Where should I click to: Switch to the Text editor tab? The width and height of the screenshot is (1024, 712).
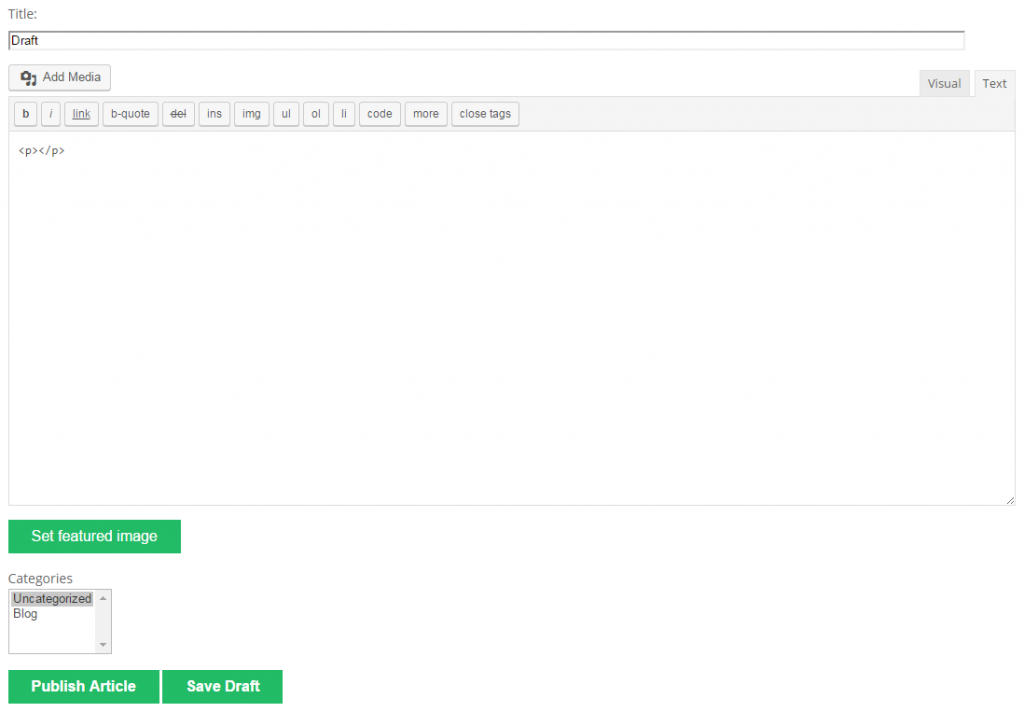point(994,83)
